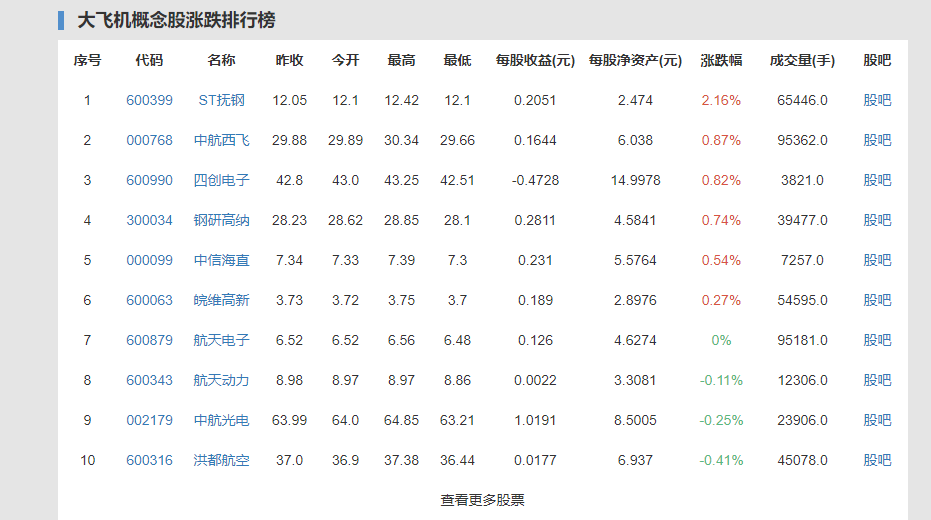
Task: Open the 洪都航空 stock name link
Action: (x=221, y=460)
